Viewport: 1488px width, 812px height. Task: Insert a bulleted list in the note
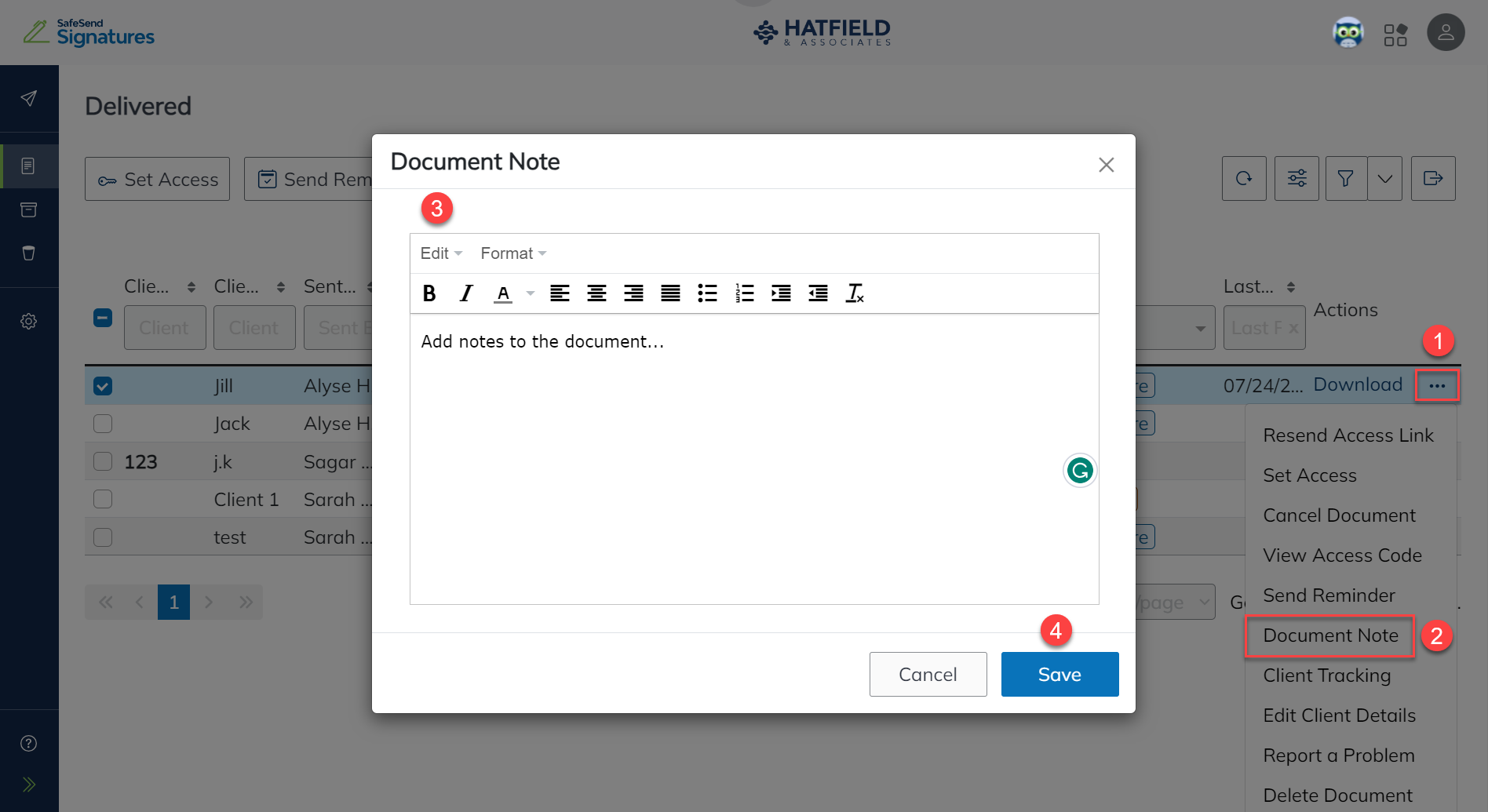[x=707, y=293]
